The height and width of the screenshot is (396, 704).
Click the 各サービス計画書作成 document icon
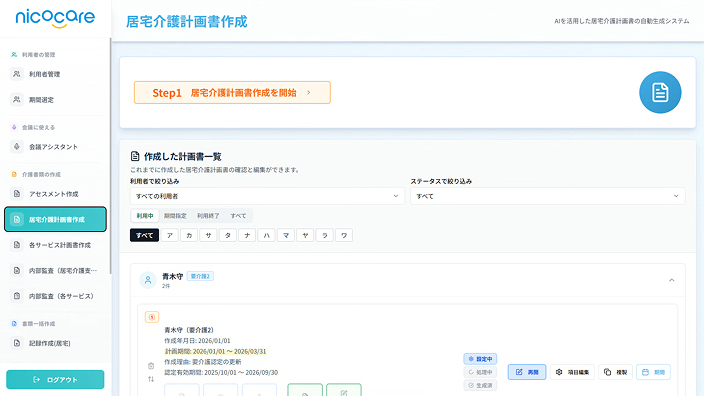(x=17, y=245)
